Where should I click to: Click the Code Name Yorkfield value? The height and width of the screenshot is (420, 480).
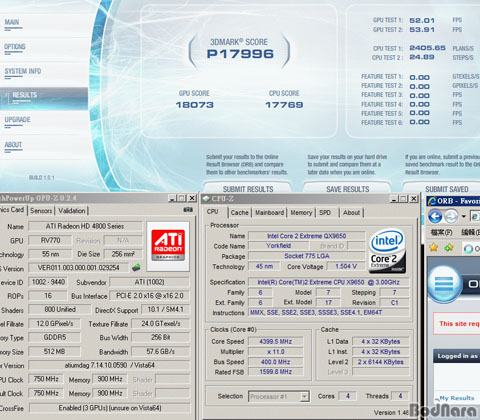(279, 246)
